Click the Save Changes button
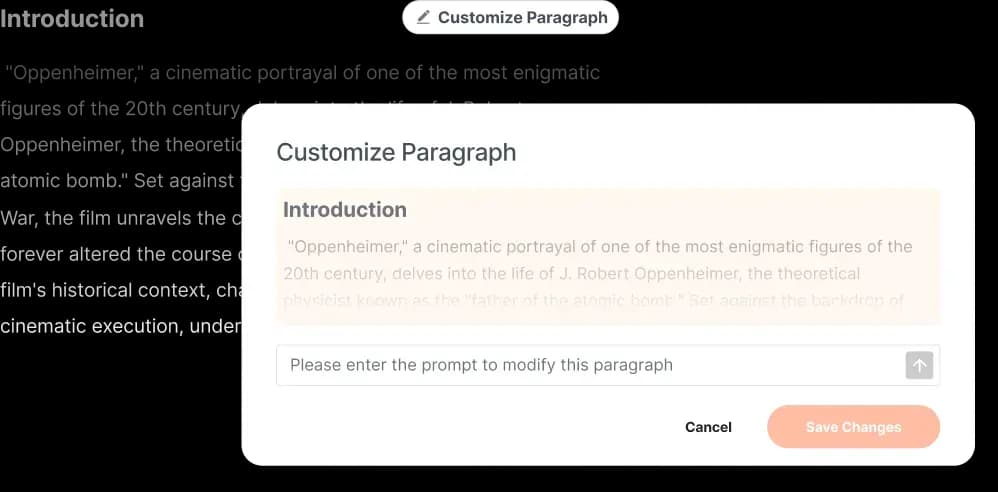This screenshot has width=998, height=492. 854,427
